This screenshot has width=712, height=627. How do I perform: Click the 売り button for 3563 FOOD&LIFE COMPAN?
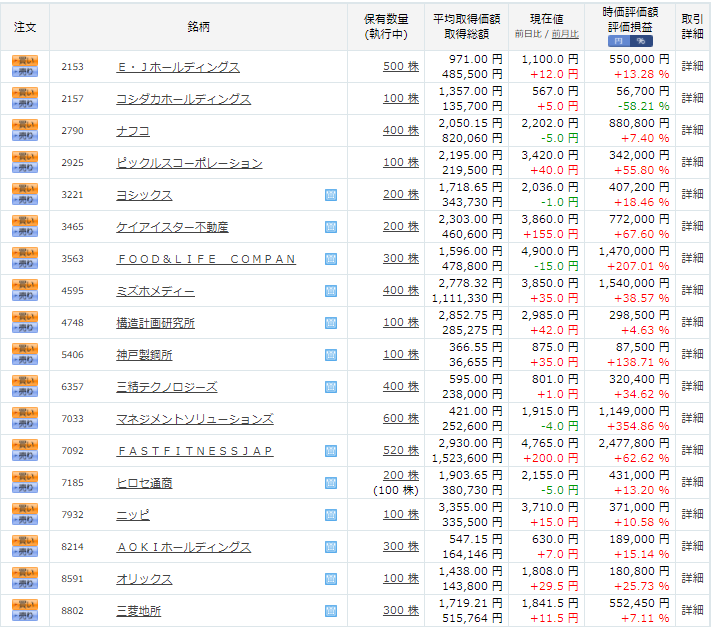25,264
